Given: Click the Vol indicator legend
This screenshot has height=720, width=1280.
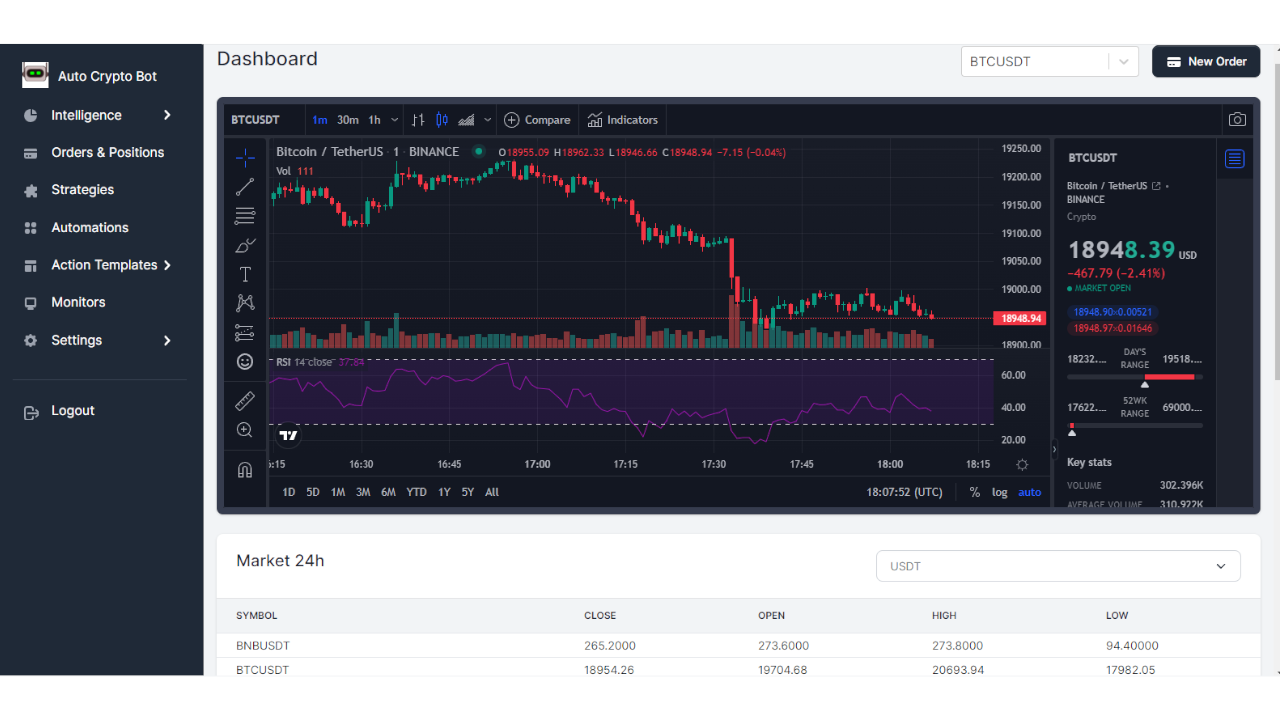Looking at the screenshot, I should (x=295, y=171).
